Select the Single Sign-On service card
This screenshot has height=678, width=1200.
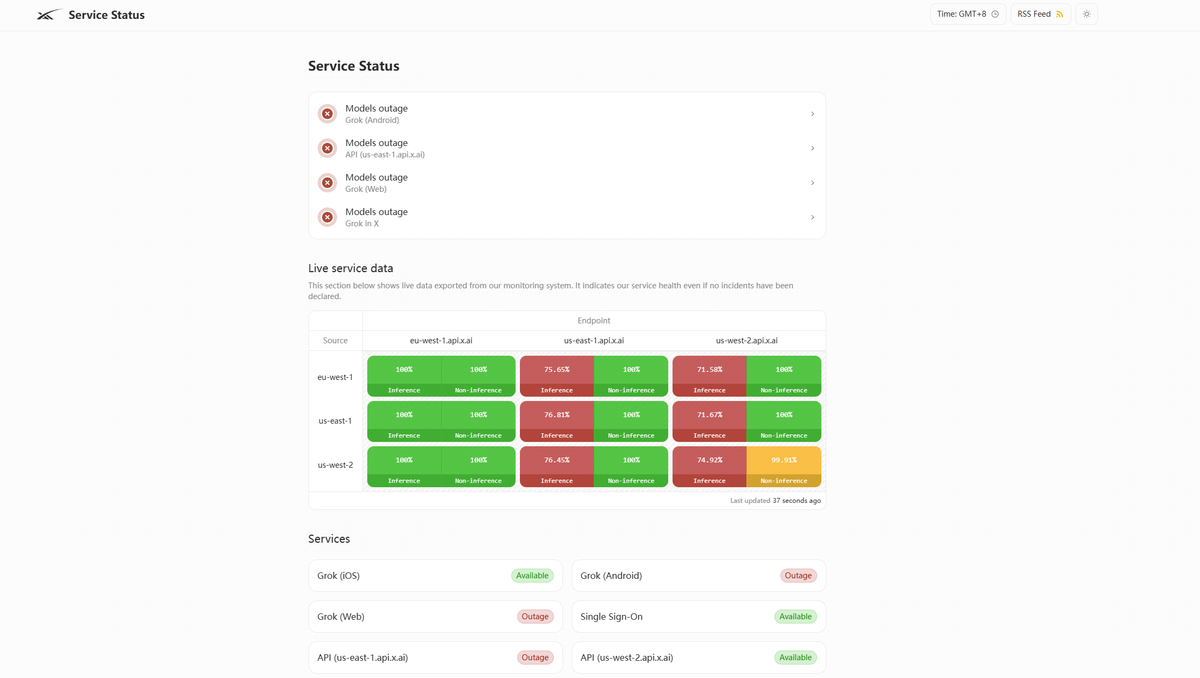(699, 617)
